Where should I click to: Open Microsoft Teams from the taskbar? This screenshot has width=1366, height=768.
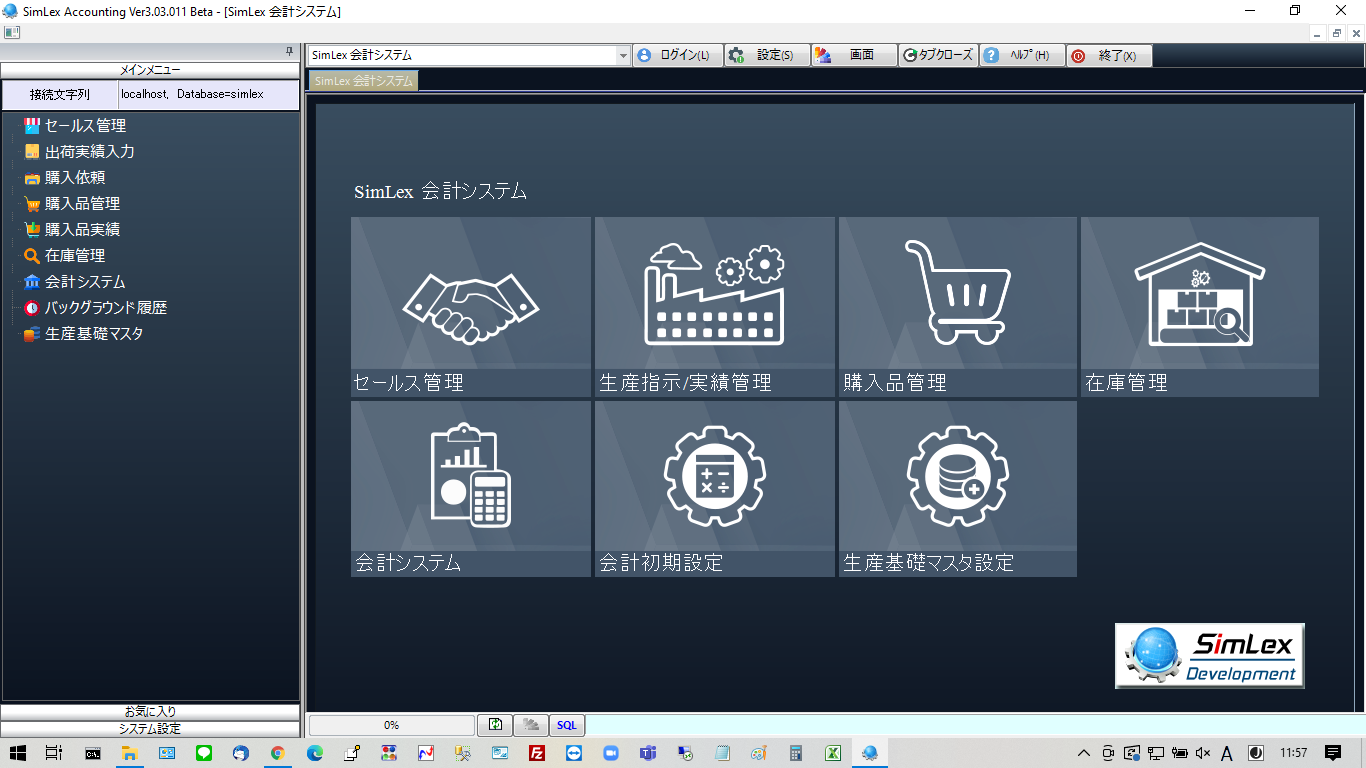click(648, 753)
